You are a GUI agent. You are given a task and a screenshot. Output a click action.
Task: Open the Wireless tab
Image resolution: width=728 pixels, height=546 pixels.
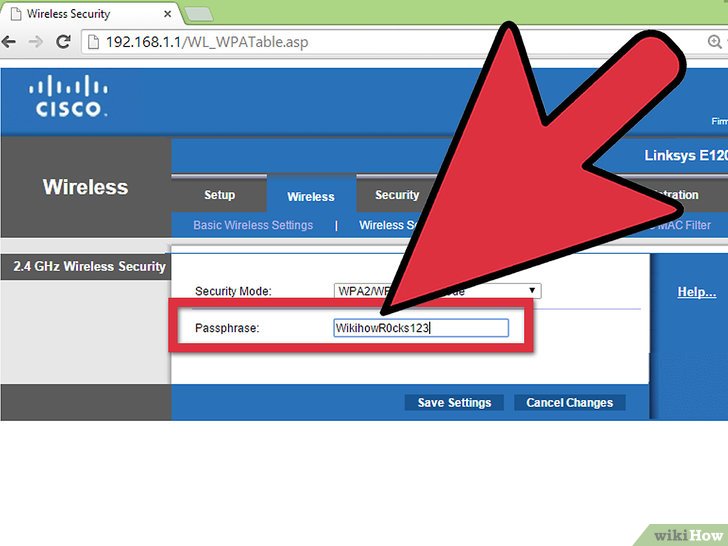[x=311, y=196]
